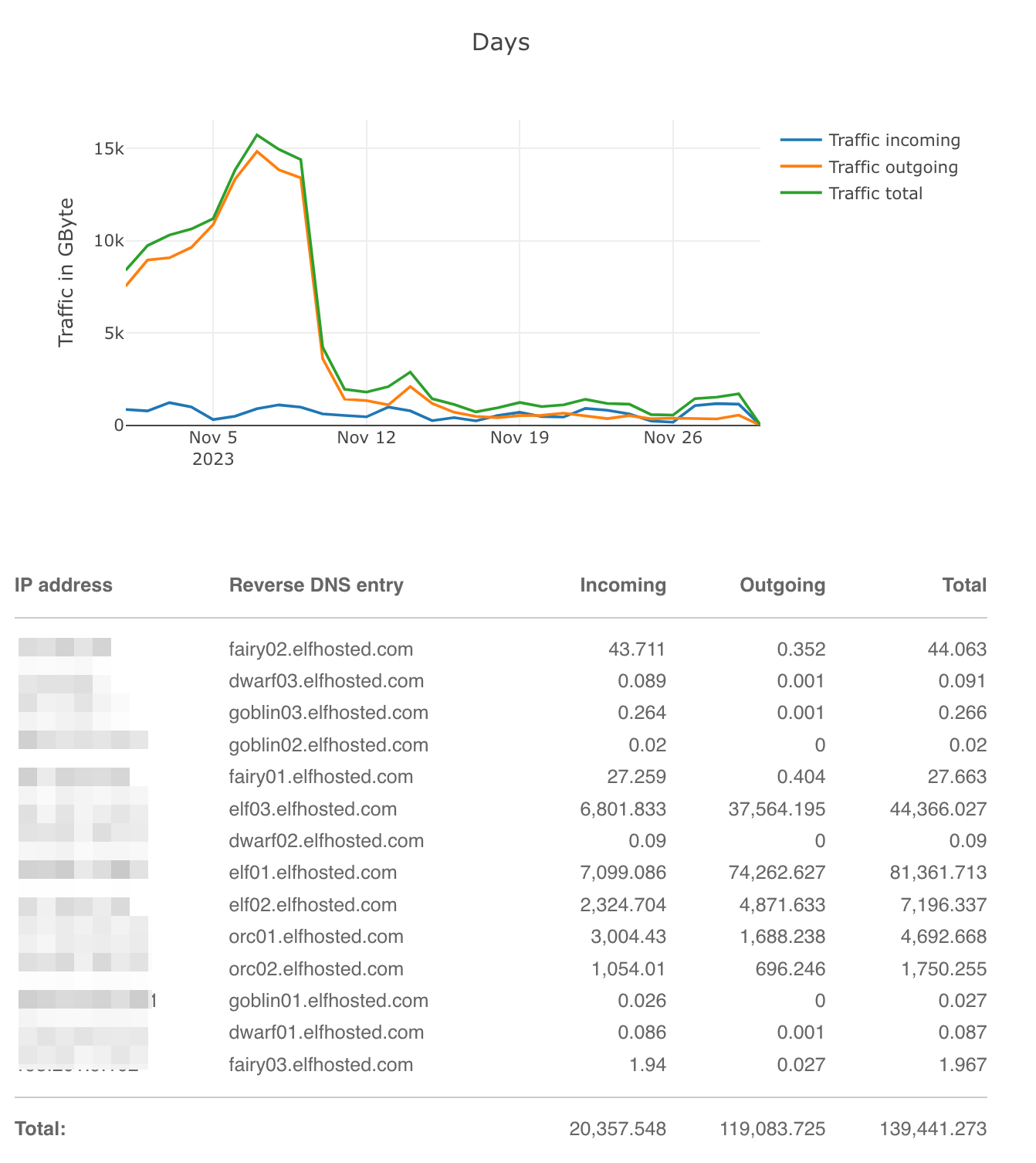Viewport: 1036px width, 1163px height.
Task: Toggle the Traffic outgoing legend entry
Action: tap(869, 167)
